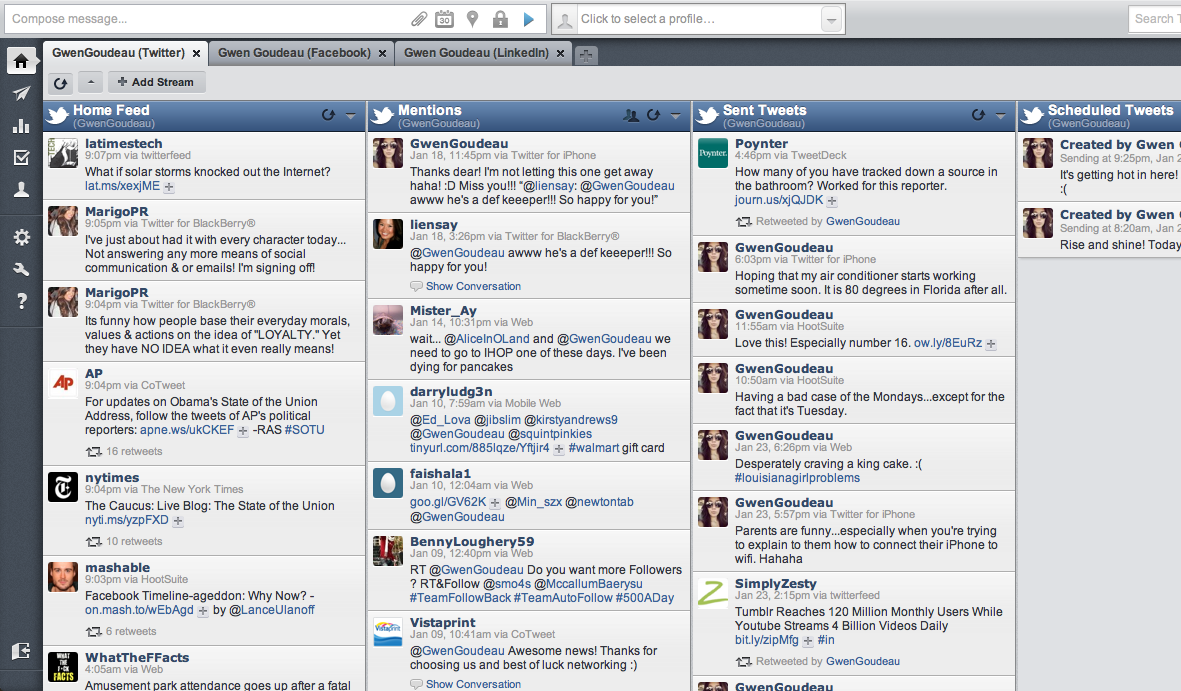1181x691 pixels.
Task: Open the profile selector dropdown arrow
Action: point(832,20)
